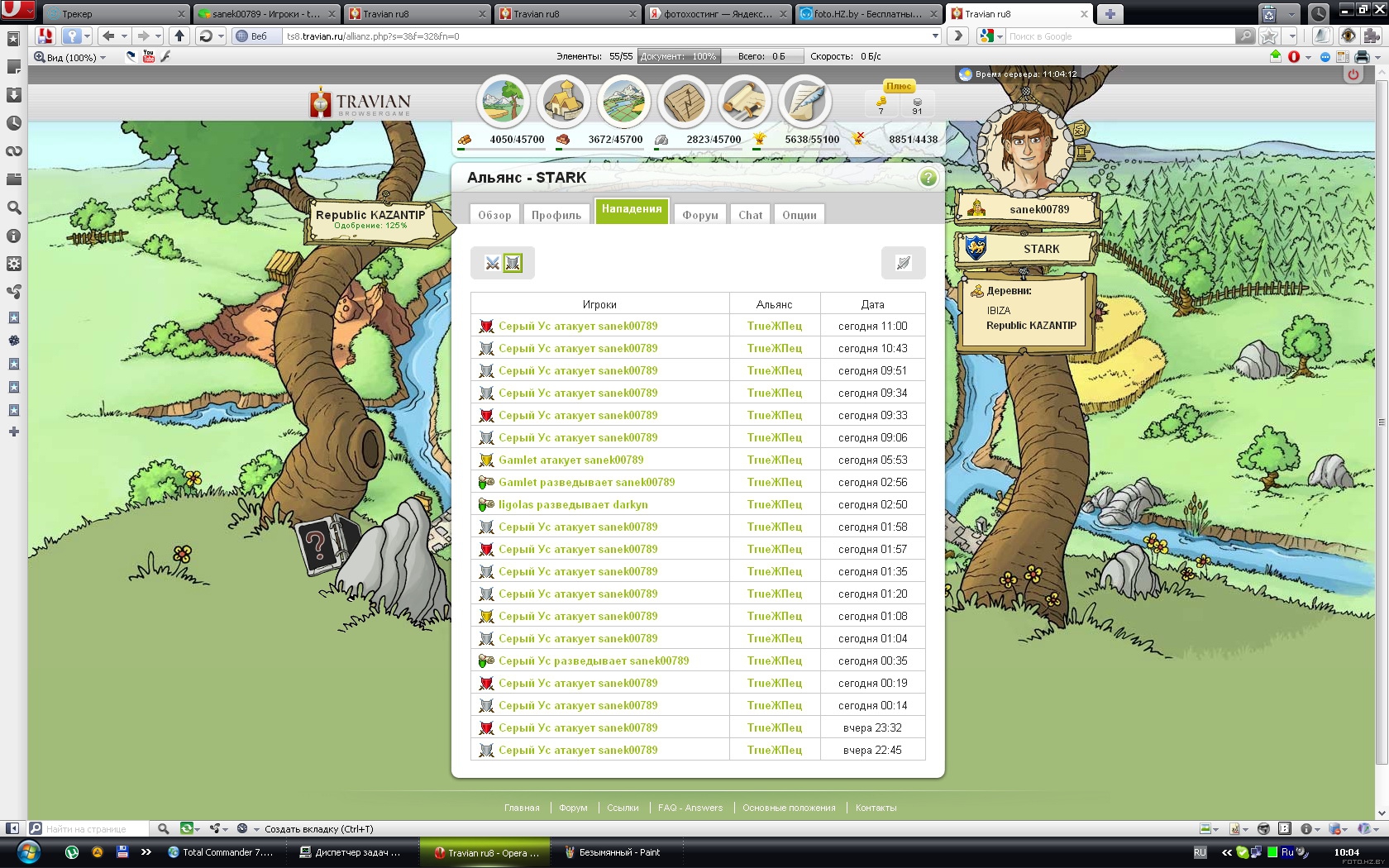Select the Нападения tab

pyautogui.click(x=632, y=210)
